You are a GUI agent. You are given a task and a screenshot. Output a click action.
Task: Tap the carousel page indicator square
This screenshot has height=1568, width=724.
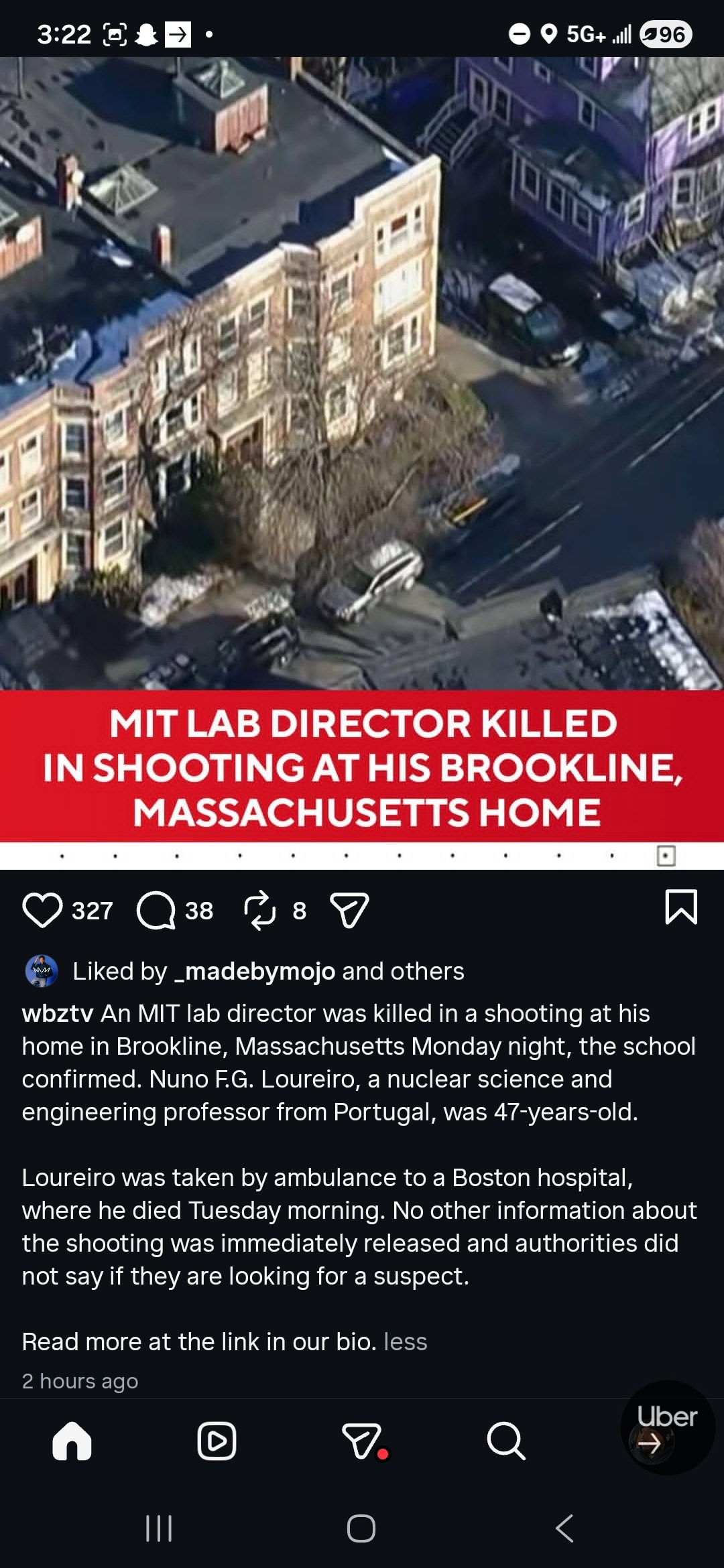coord(666,856)
